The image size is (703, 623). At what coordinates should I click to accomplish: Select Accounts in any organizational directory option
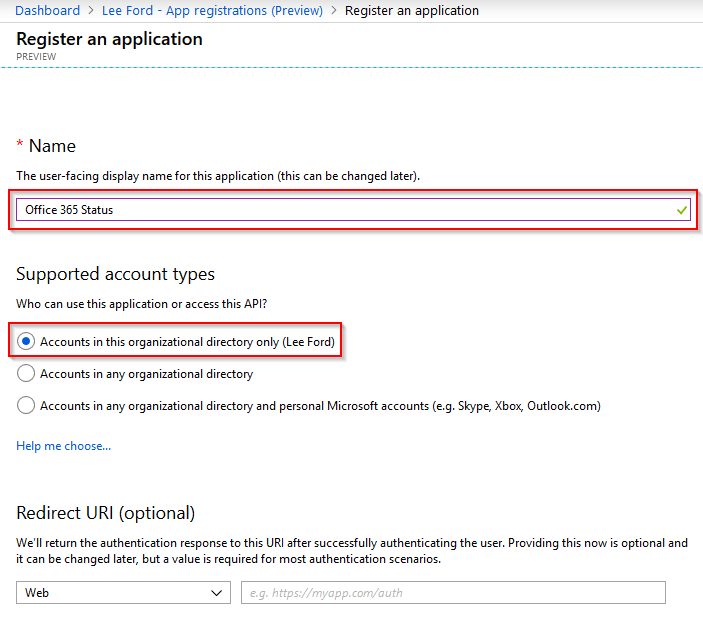[26, 373]
